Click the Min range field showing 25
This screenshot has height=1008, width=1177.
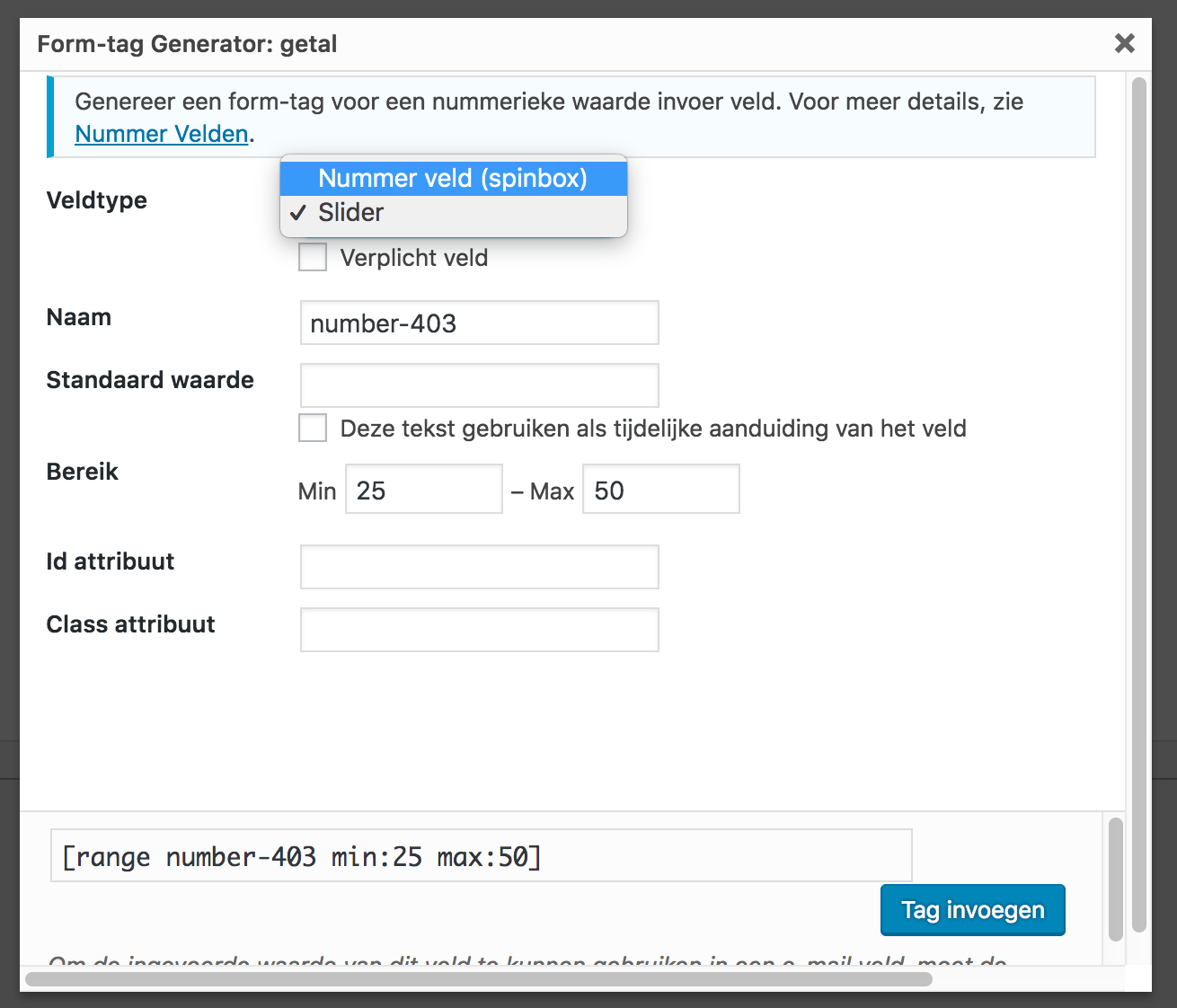pyautogui.click(x=423, y=490)
